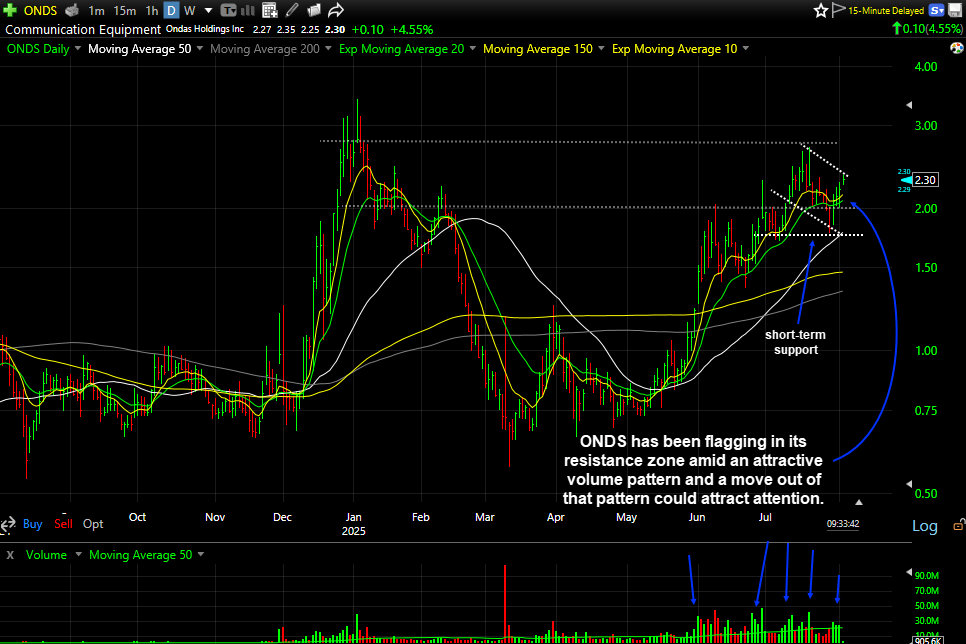966x644 pixels.
Task: Close the Volume panel with the x
Action: coord(9,554)
